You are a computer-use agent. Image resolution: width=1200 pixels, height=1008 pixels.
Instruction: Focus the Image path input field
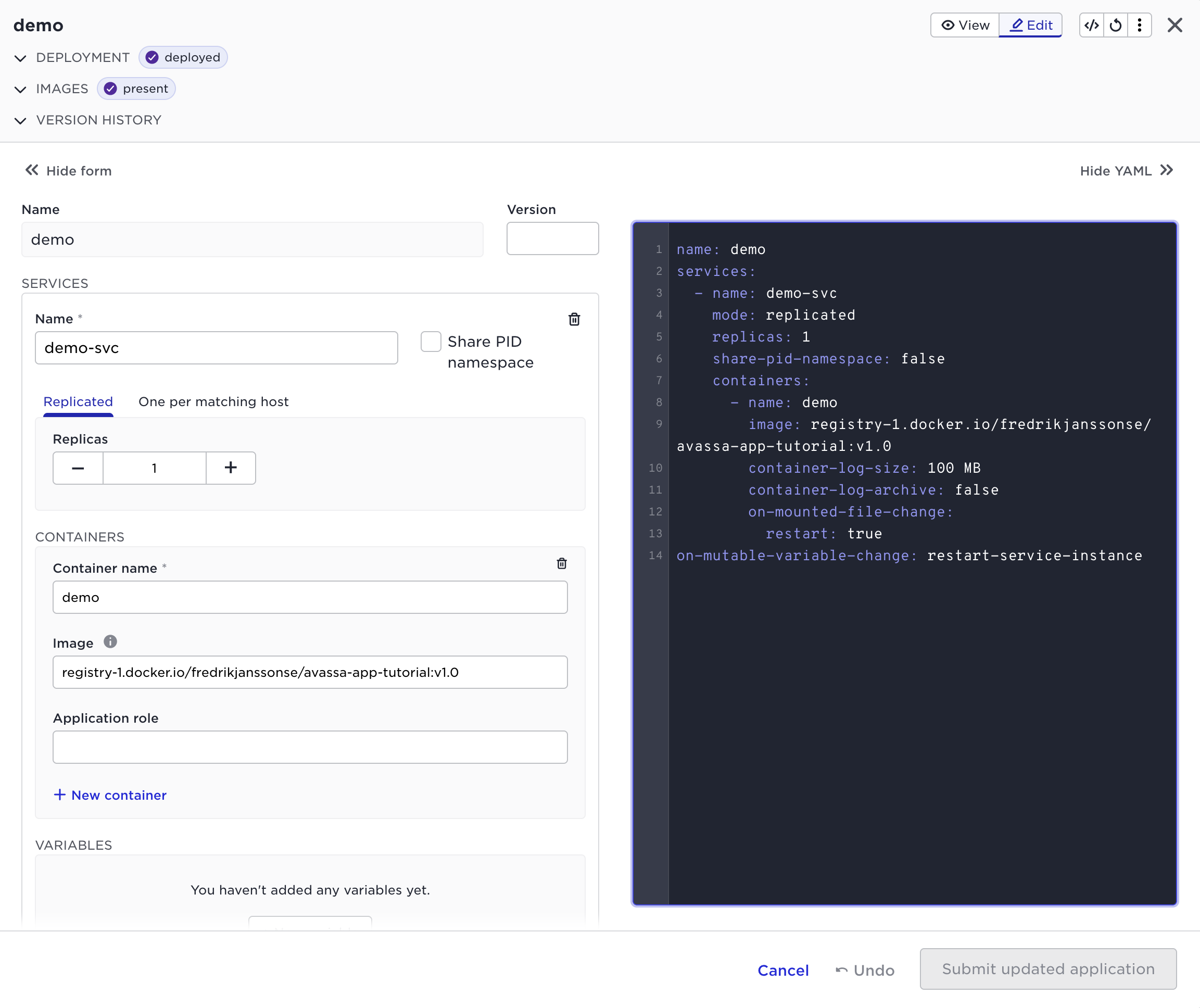310,672
